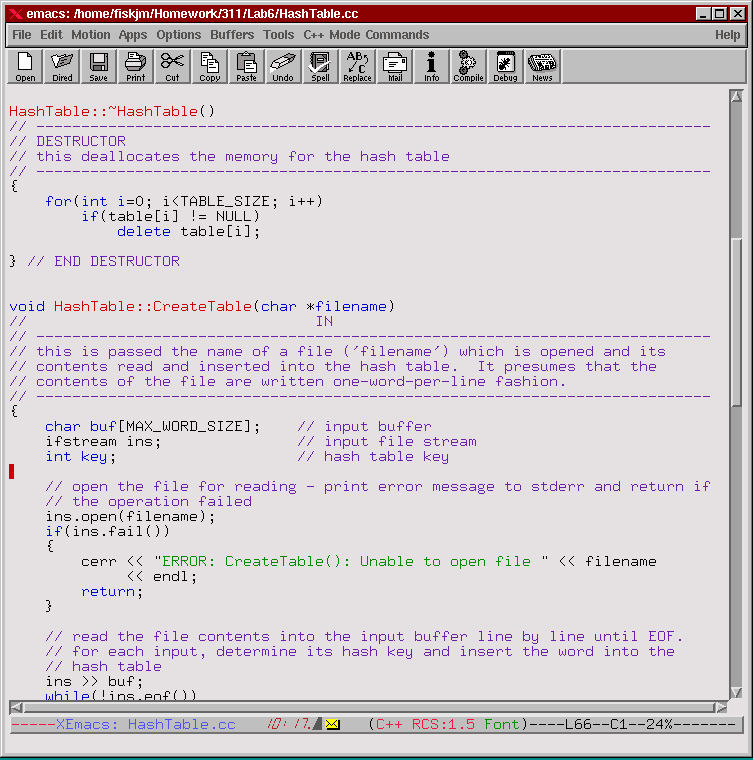The width and height of the screenshot is (753, 760).
Task: Toggle Font mode indicator in the modeline
Action: [502, 724]
